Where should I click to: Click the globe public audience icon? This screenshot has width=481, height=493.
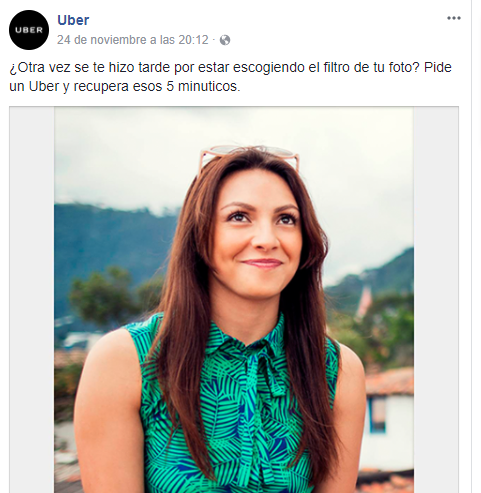pyautogui.click(x=225, y=40)
